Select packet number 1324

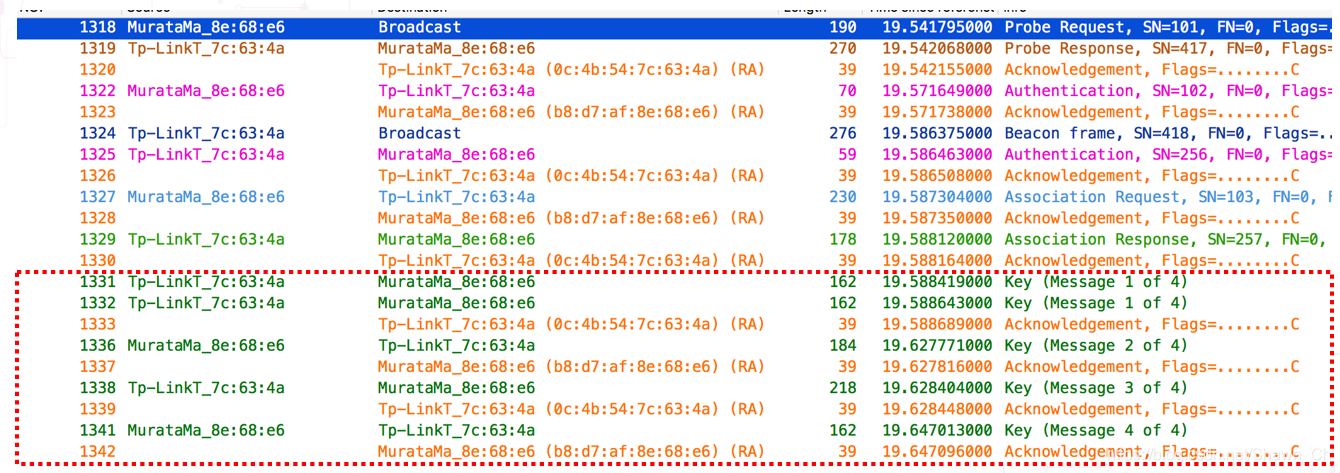pyautogui.click(x=98, y=133)
